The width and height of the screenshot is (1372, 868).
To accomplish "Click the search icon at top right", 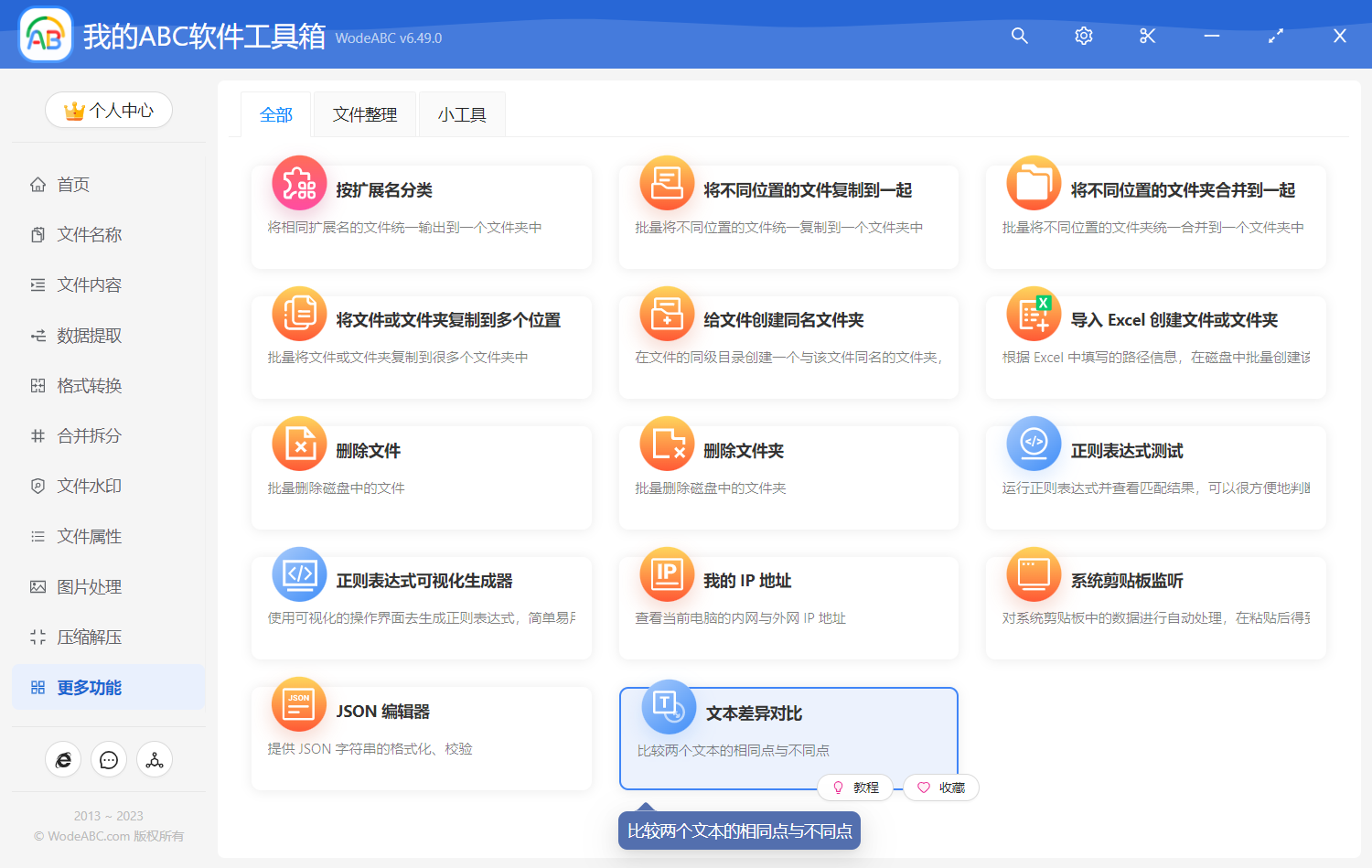I will click(x=1019, y=36).
